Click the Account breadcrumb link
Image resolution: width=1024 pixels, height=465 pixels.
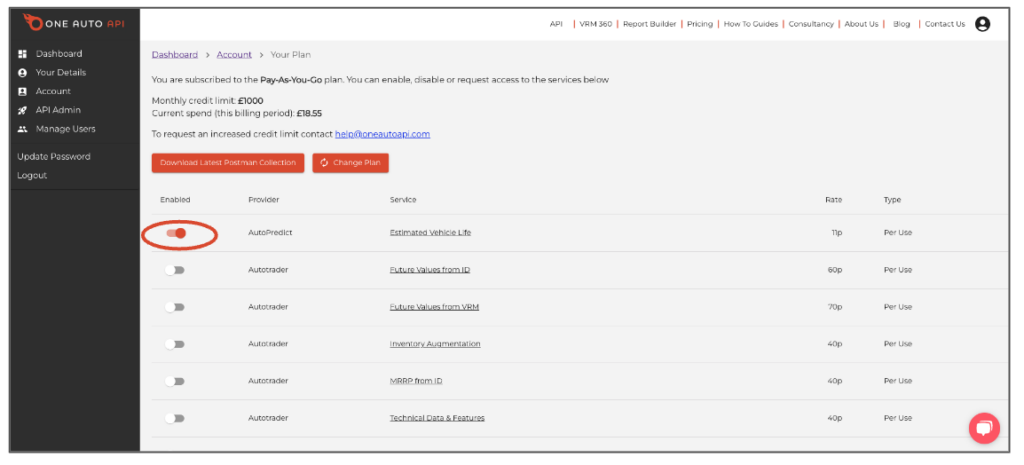pyautogui.click(x=234, y=55)
